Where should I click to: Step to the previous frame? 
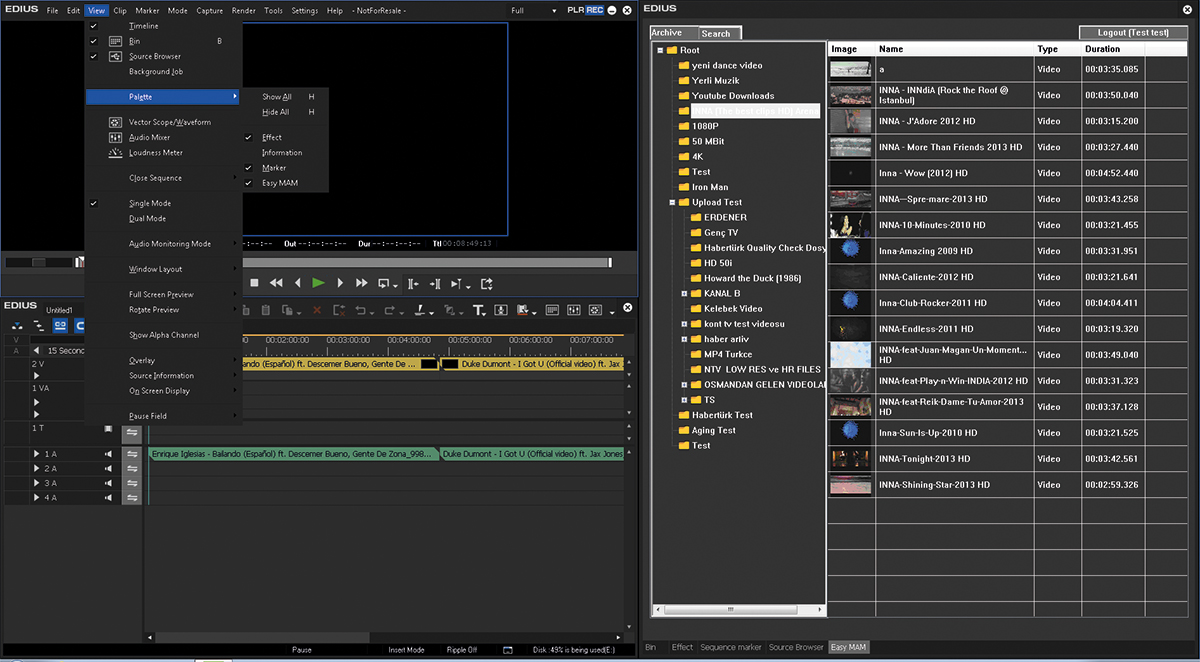297,284
